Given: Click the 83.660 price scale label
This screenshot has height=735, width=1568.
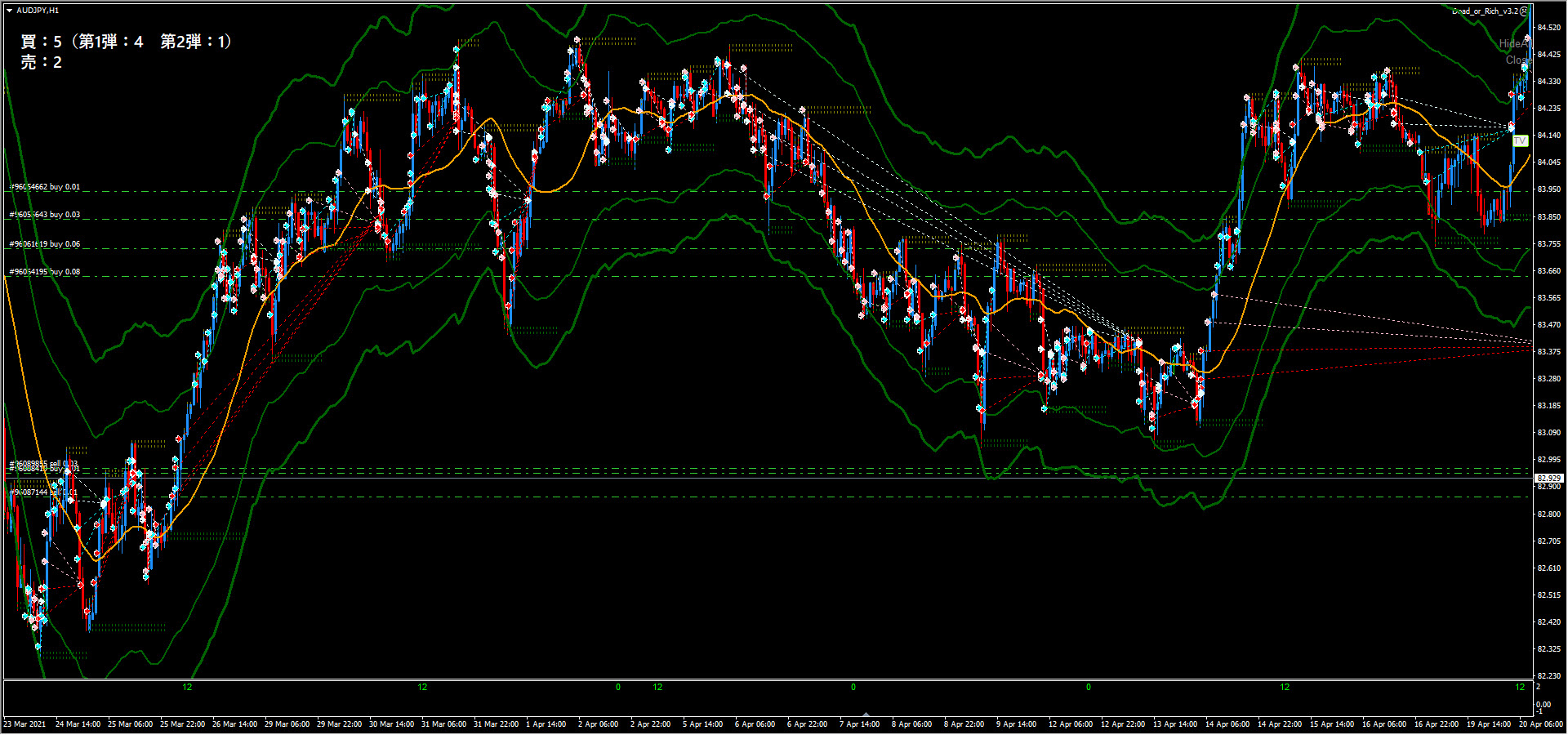Looking at the screenshot, I should (1548, 271).
